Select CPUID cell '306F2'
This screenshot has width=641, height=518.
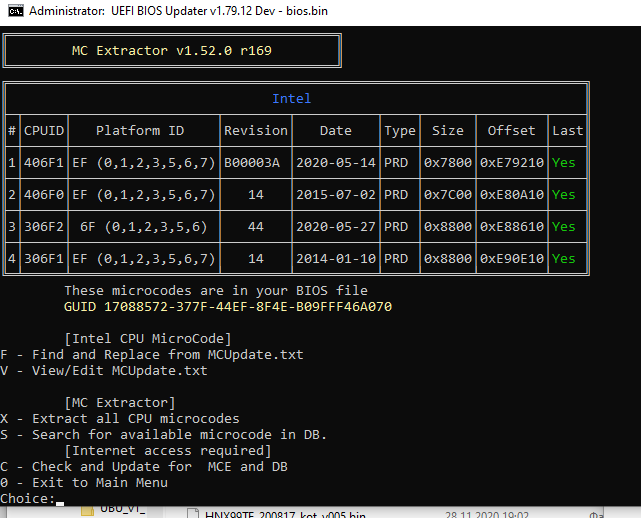(x=44, y=226)
